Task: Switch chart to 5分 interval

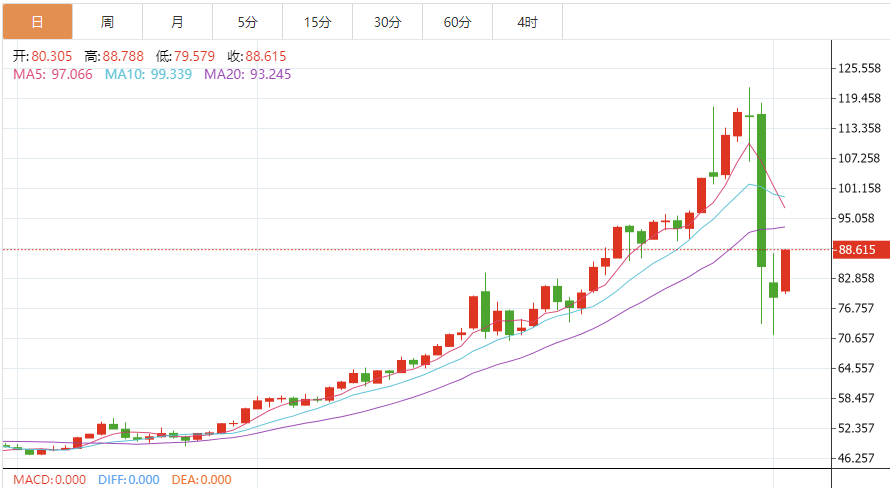Action: (247, 21)
